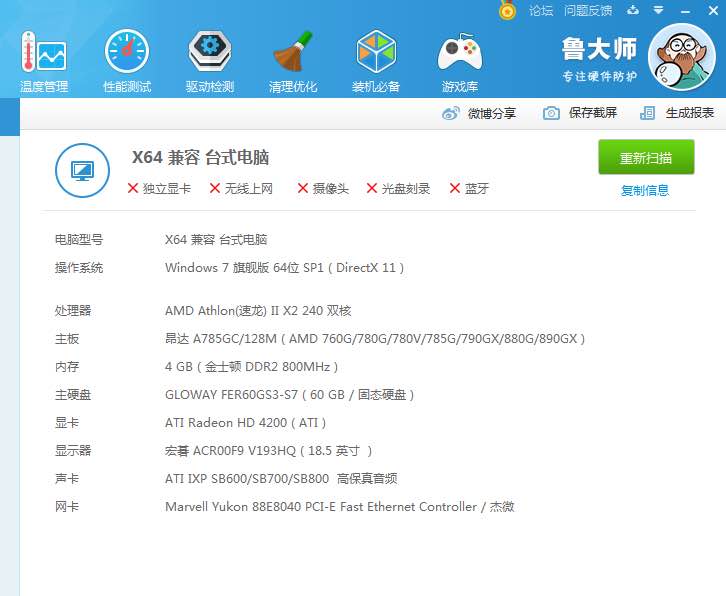
Task: Open the main menu dropdown arrow
Action: click(x=658, y=10)
